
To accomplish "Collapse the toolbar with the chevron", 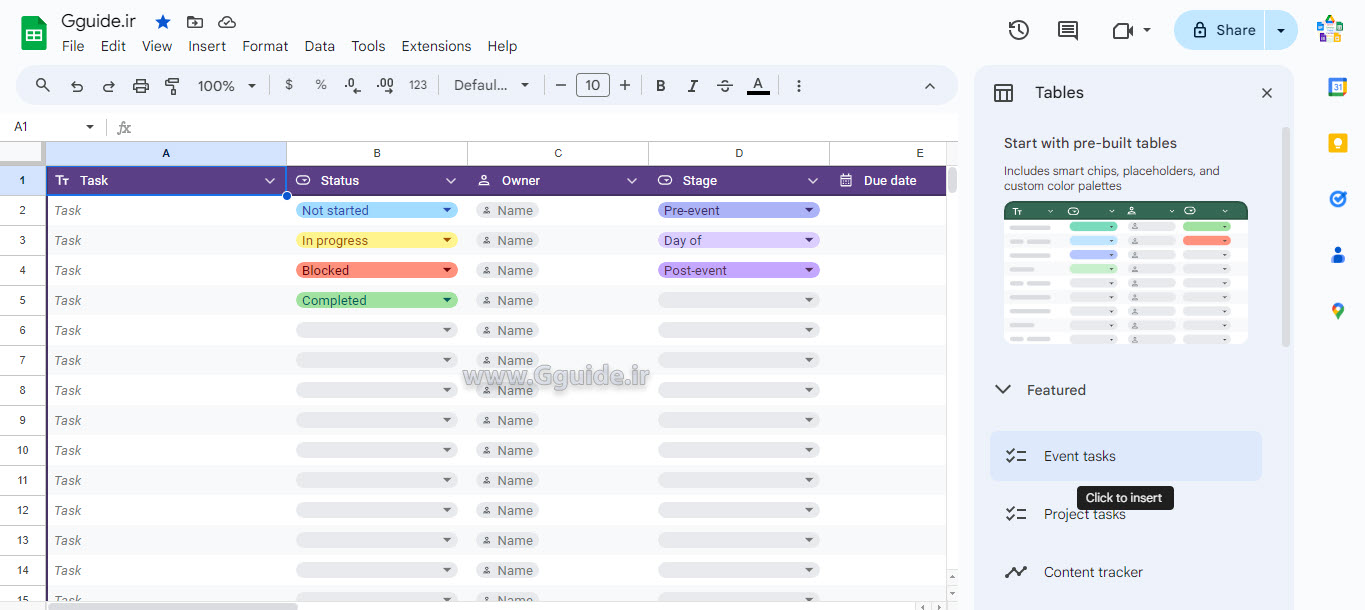I will [929, 85].
